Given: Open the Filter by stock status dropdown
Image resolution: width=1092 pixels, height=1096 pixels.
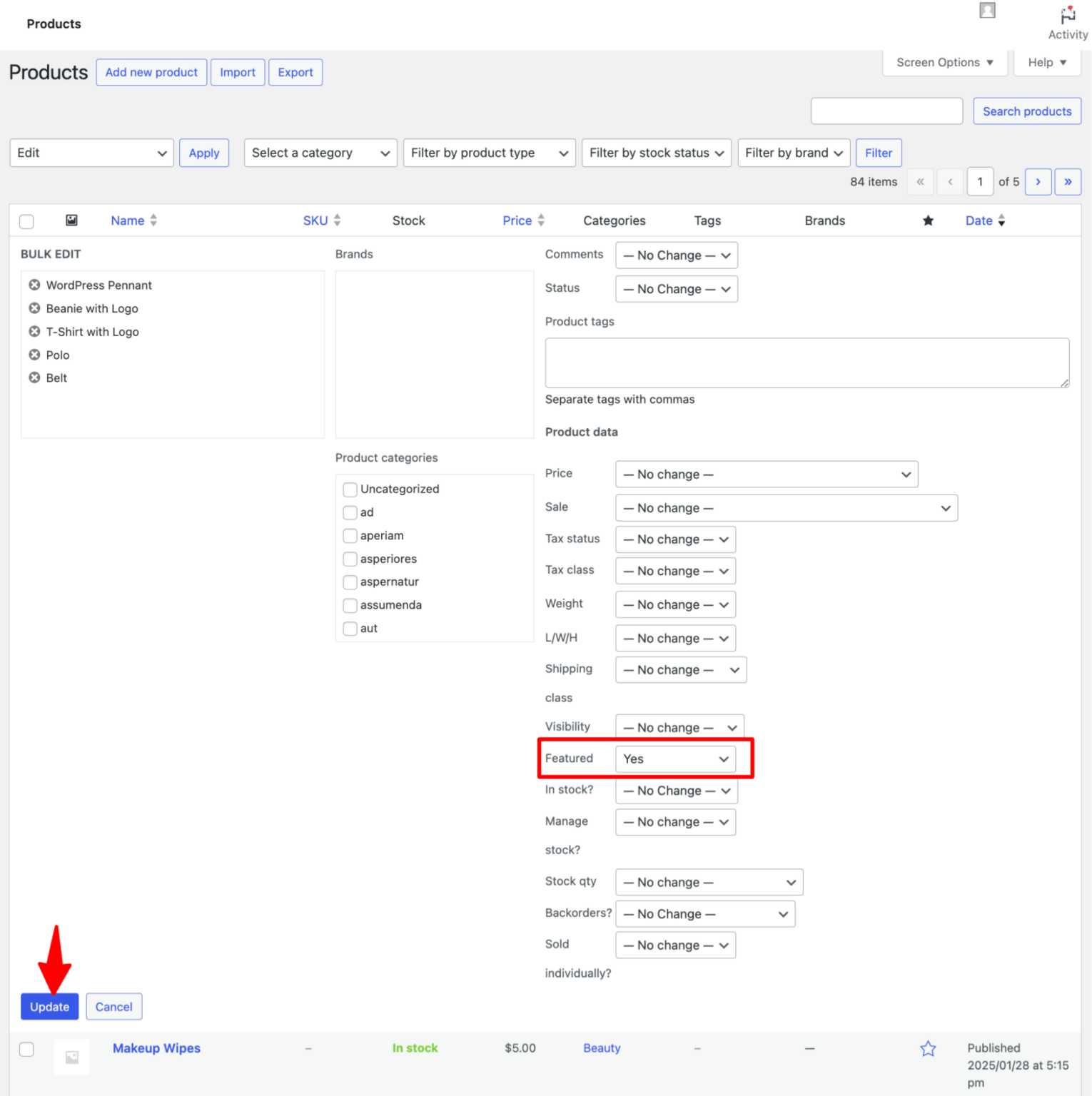Looking at the screenshot, I should tap(656, 153).
